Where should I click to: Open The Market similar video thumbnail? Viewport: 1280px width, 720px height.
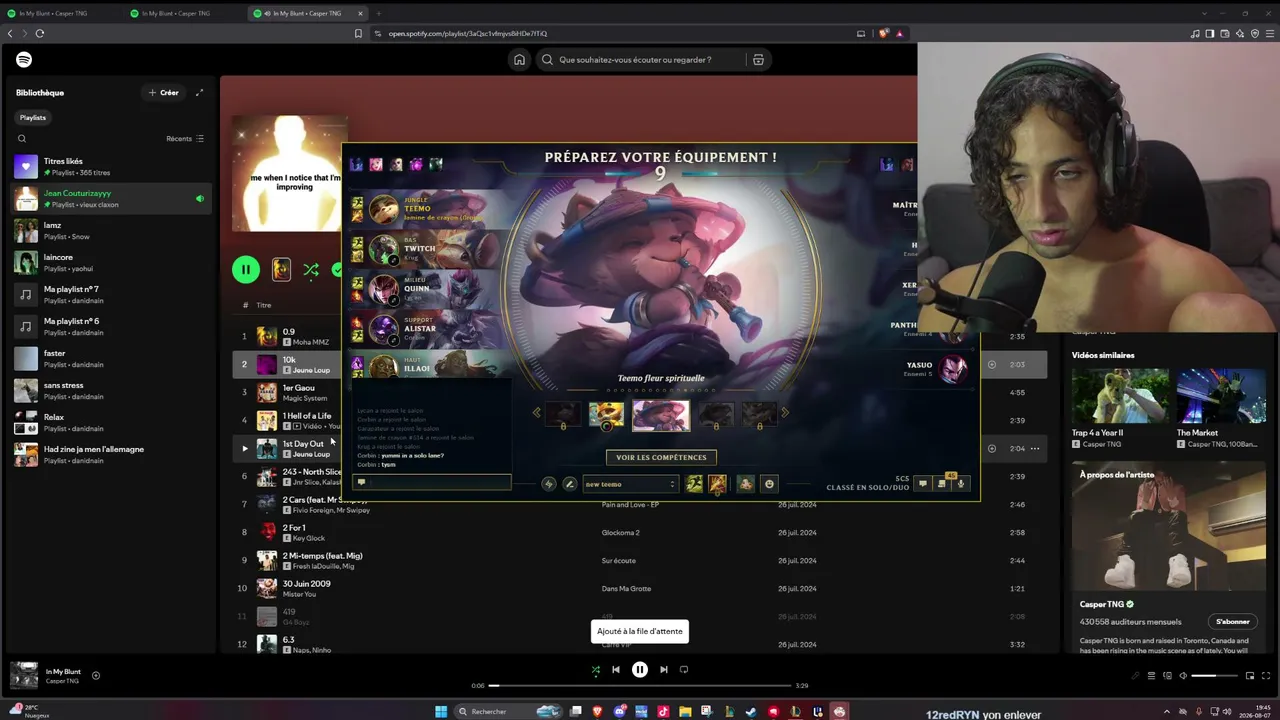(x=1221, y=396)
